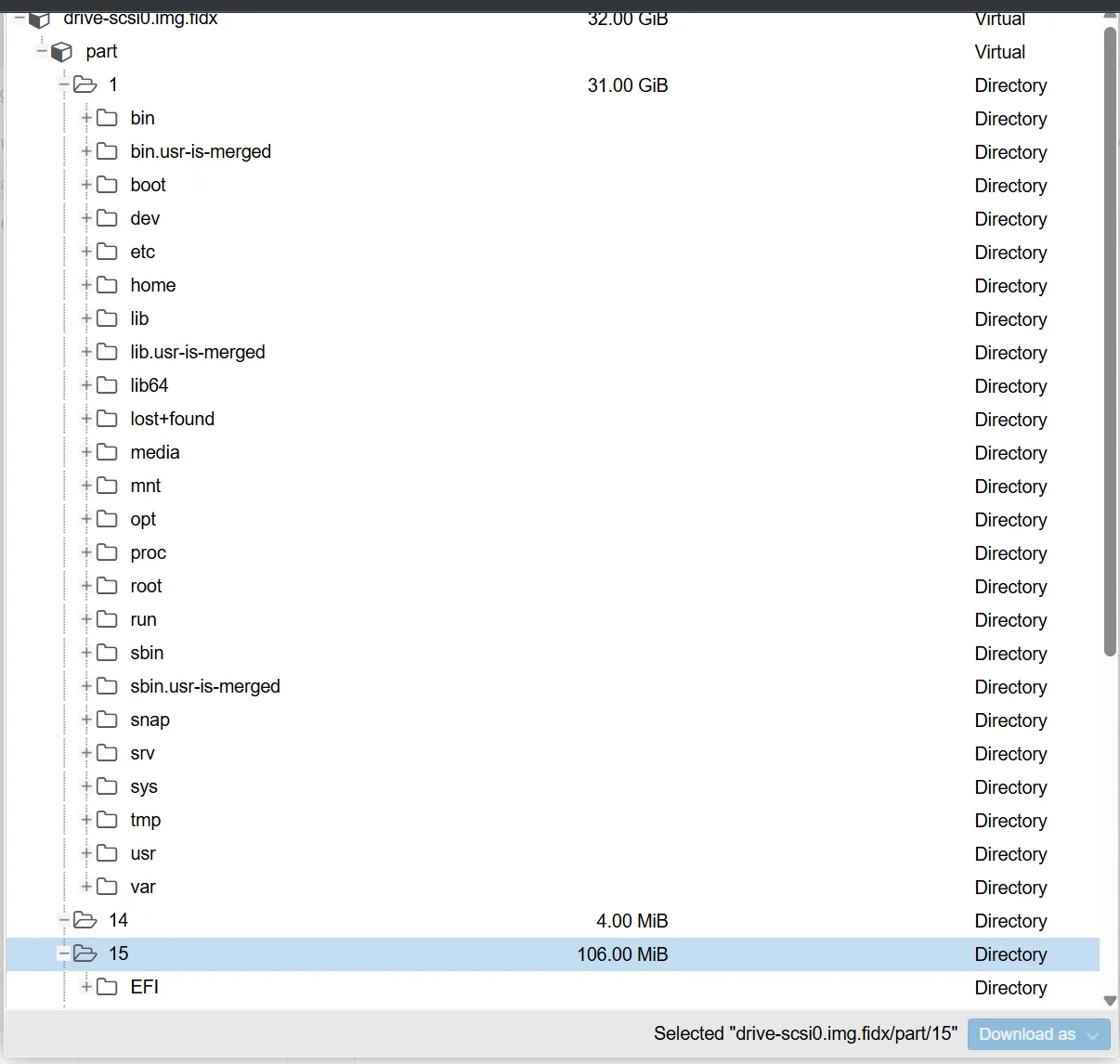
Task: Click the folder icon beside mnt
Action: tap(107, 486)
